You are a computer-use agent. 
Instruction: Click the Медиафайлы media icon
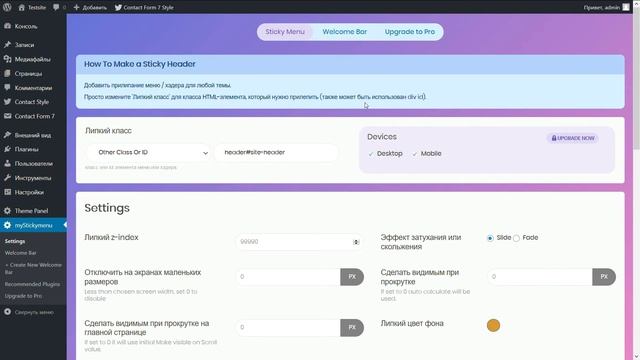[7, 59]
